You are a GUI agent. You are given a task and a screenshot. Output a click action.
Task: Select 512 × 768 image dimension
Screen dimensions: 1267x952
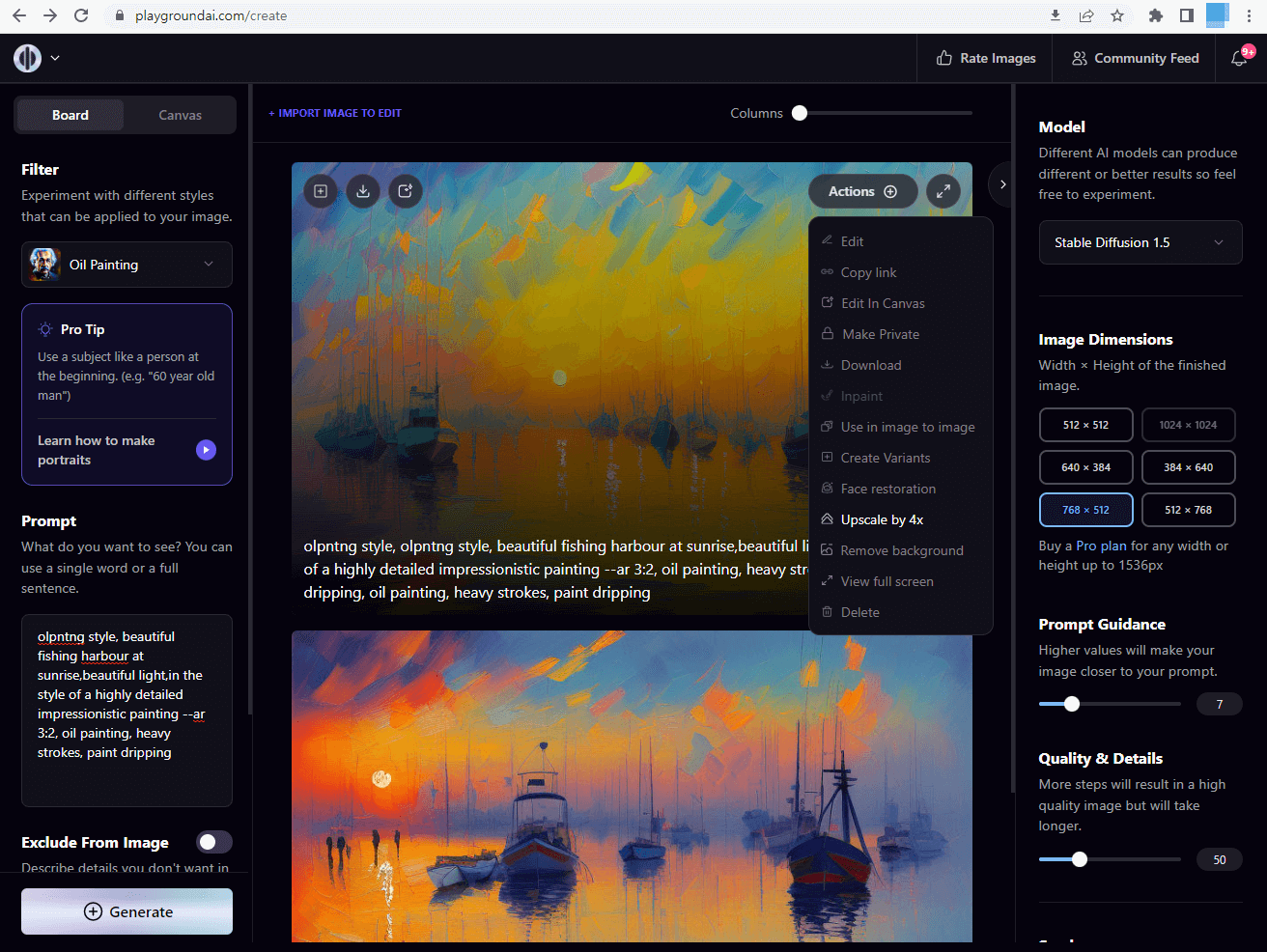coord(1188,510)
